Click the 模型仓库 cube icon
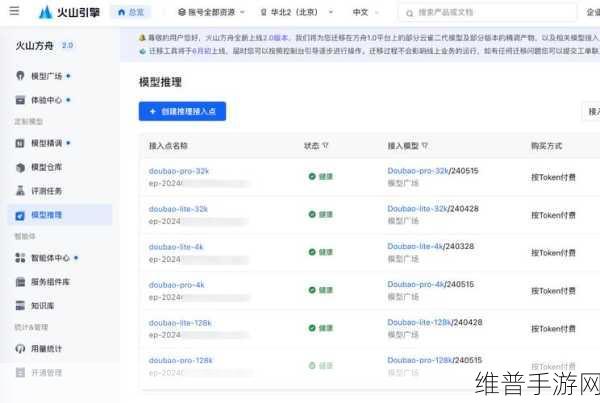Screen dimensions: 600x403 click(x=20, y=167)
